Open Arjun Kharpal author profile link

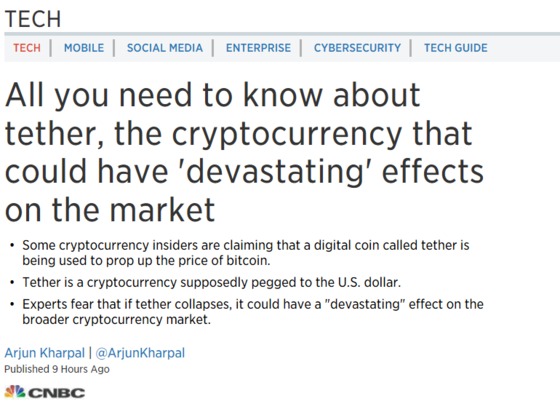click(x=45, y=353)
